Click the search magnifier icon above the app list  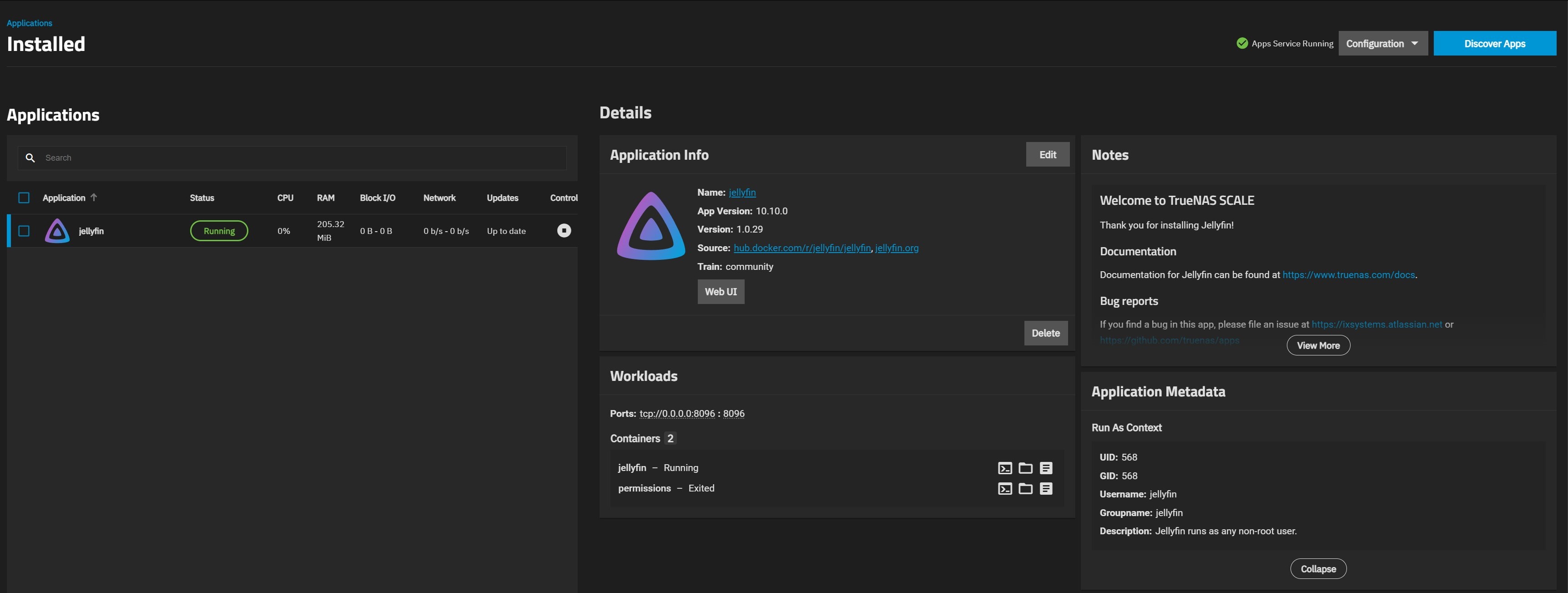tap(30, 157)
